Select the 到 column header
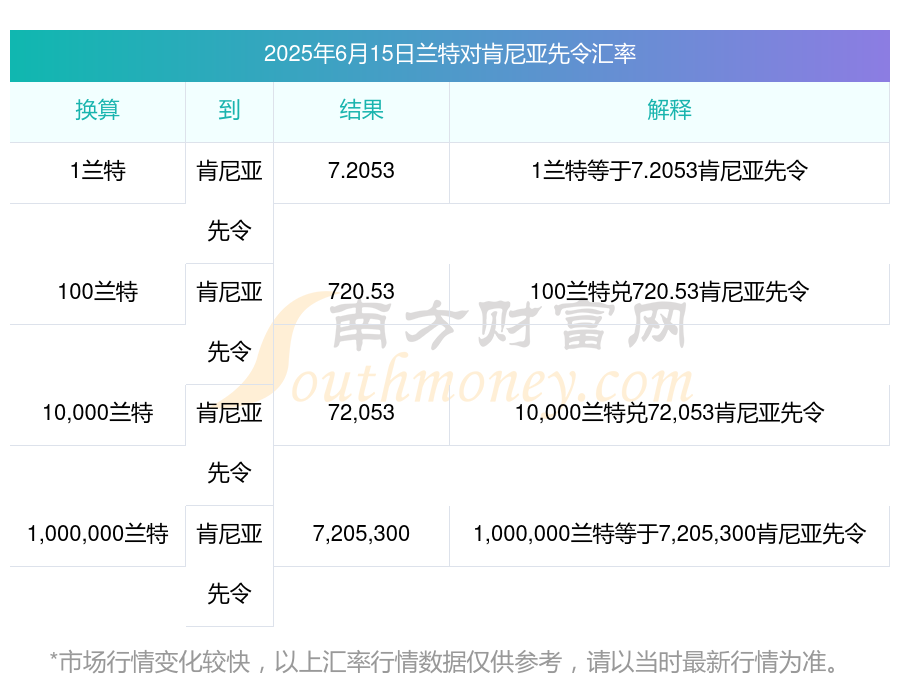The height and width of the screenshot is (693, 900). click(x=229, y=110)
